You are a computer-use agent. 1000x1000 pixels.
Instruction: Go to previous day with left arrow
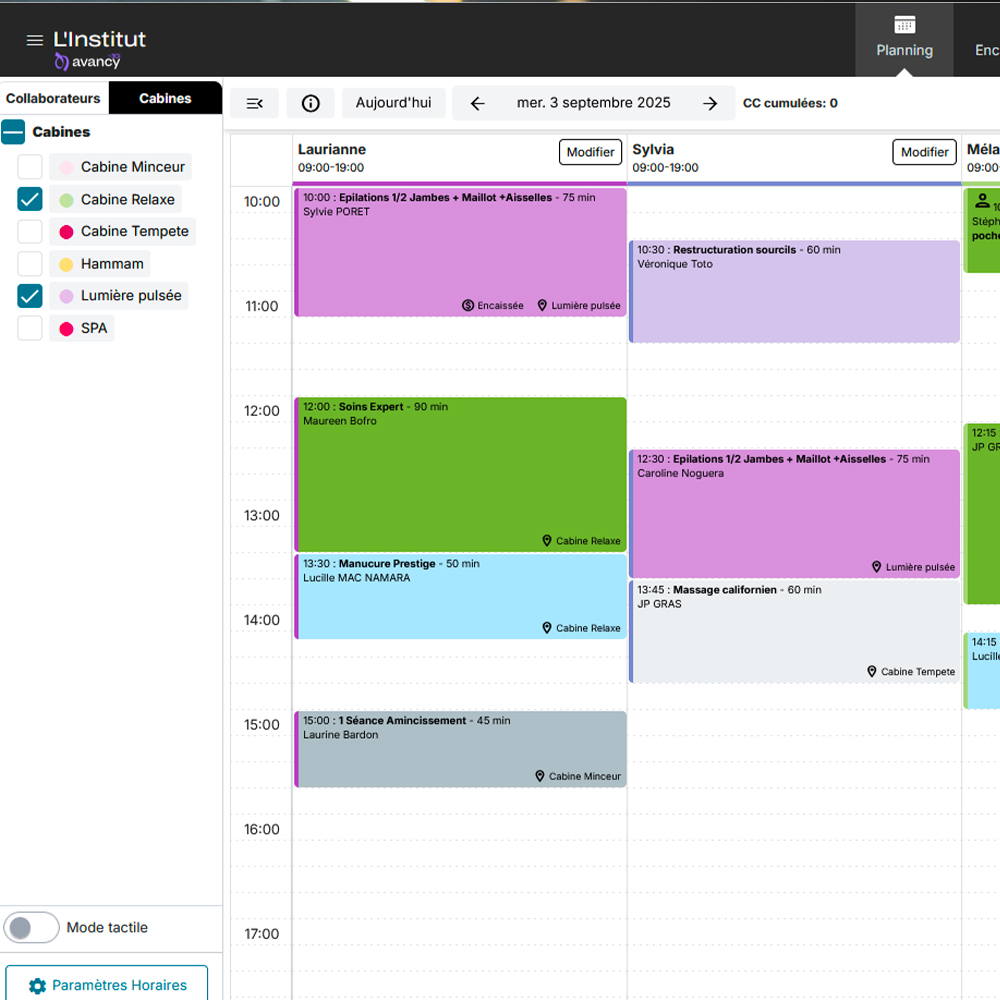(477, 103)
